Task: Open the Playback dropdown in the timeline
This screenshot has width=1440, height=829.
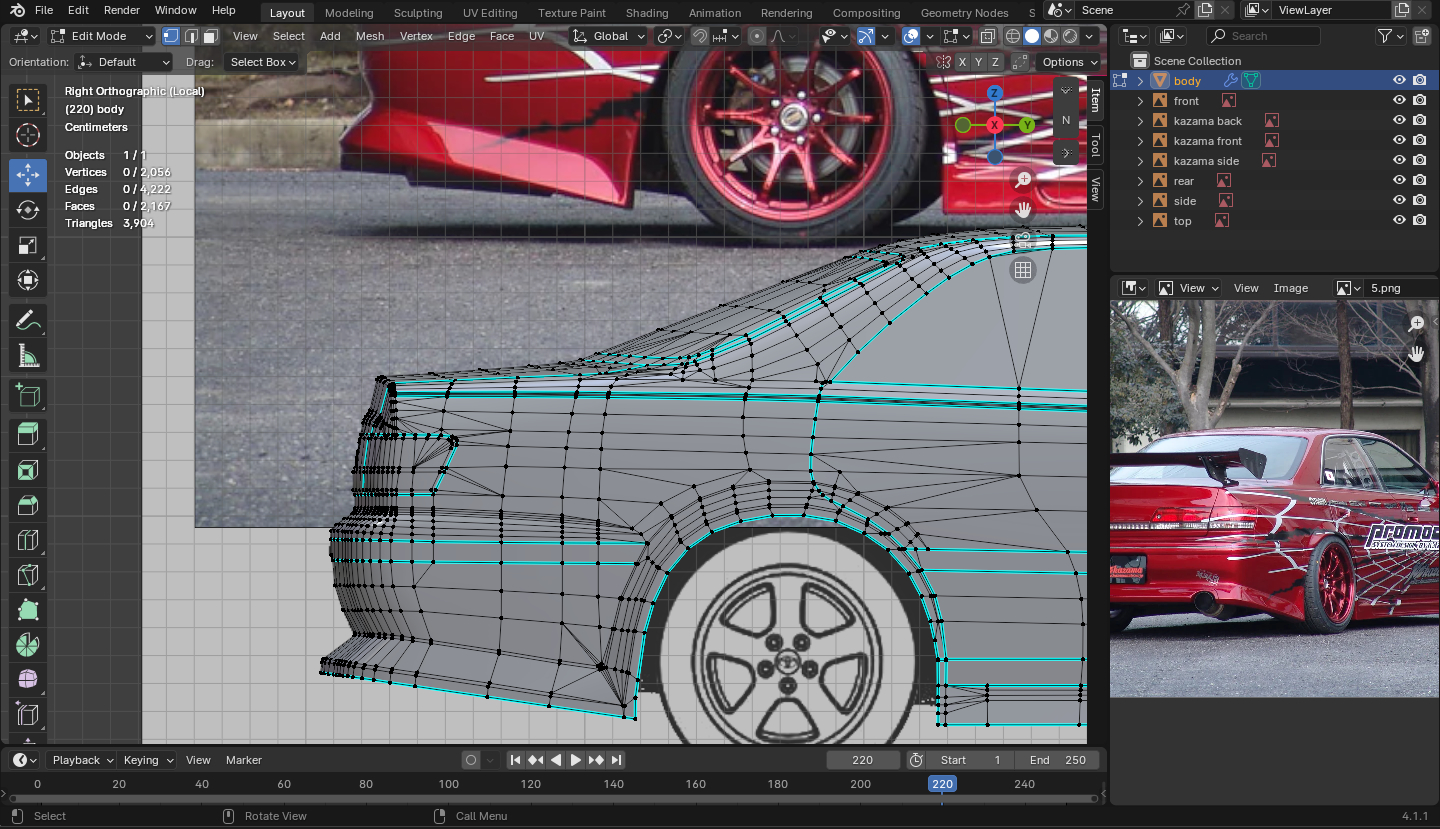Action: (x=82, y=760)
